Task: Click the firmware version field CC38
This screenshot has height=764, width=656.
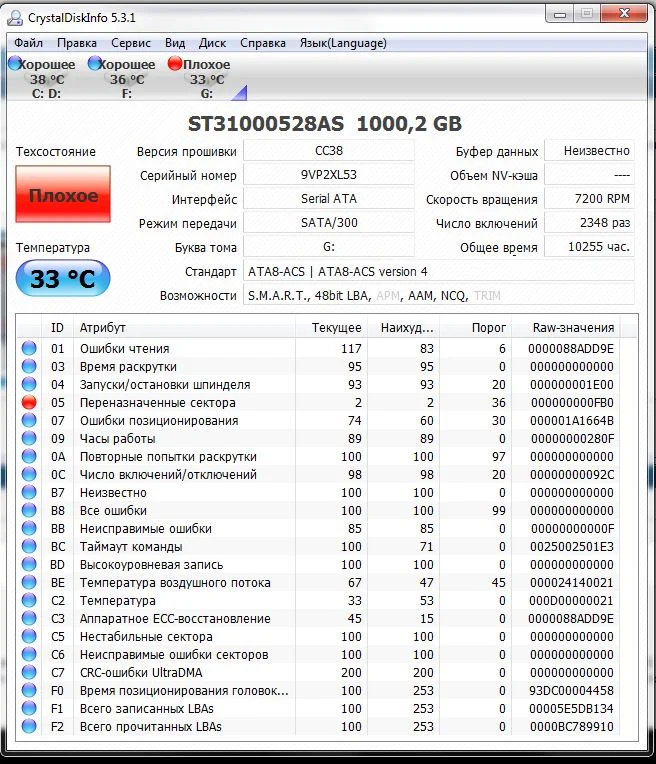Action: (329, 151)
